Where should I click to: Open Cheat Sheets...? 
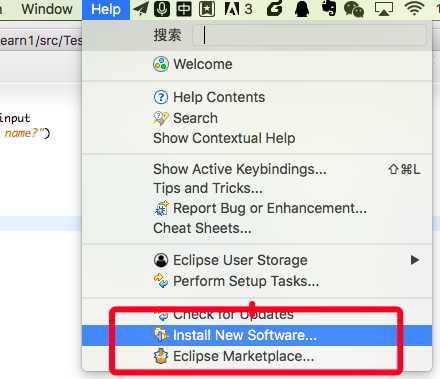tap(257, 228)
